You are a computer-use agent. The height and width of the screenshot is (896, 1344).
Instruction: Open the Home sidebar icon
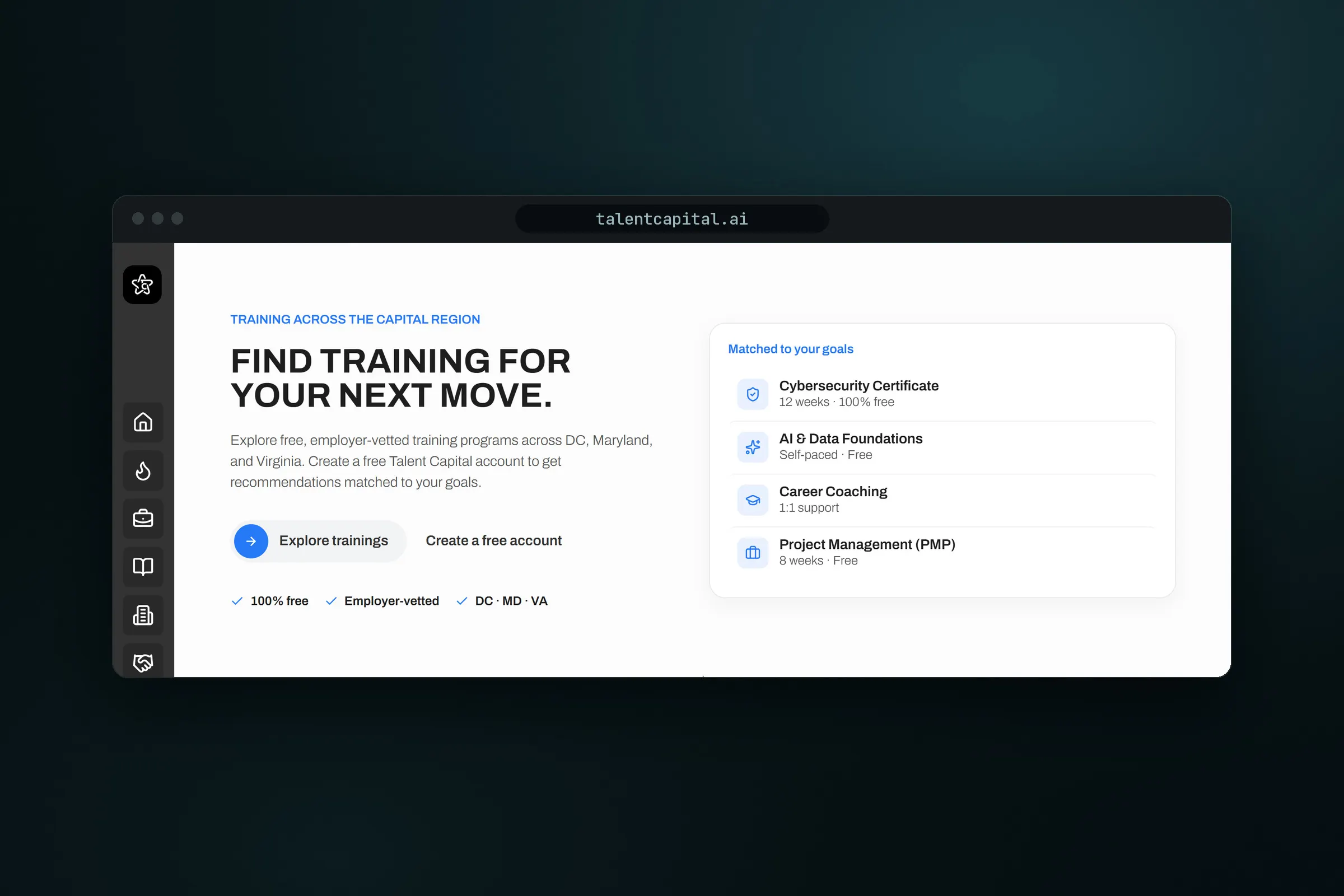click(143, 422)
